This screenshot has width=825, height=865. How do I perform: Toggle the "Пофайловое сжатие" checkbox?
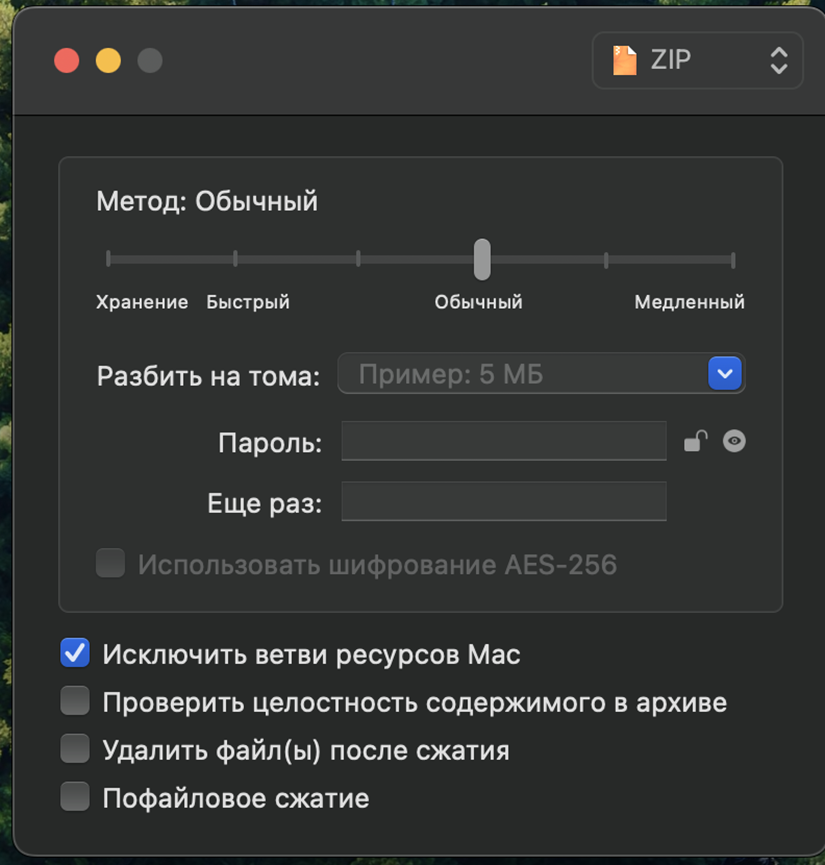click(x=74, y=797)
